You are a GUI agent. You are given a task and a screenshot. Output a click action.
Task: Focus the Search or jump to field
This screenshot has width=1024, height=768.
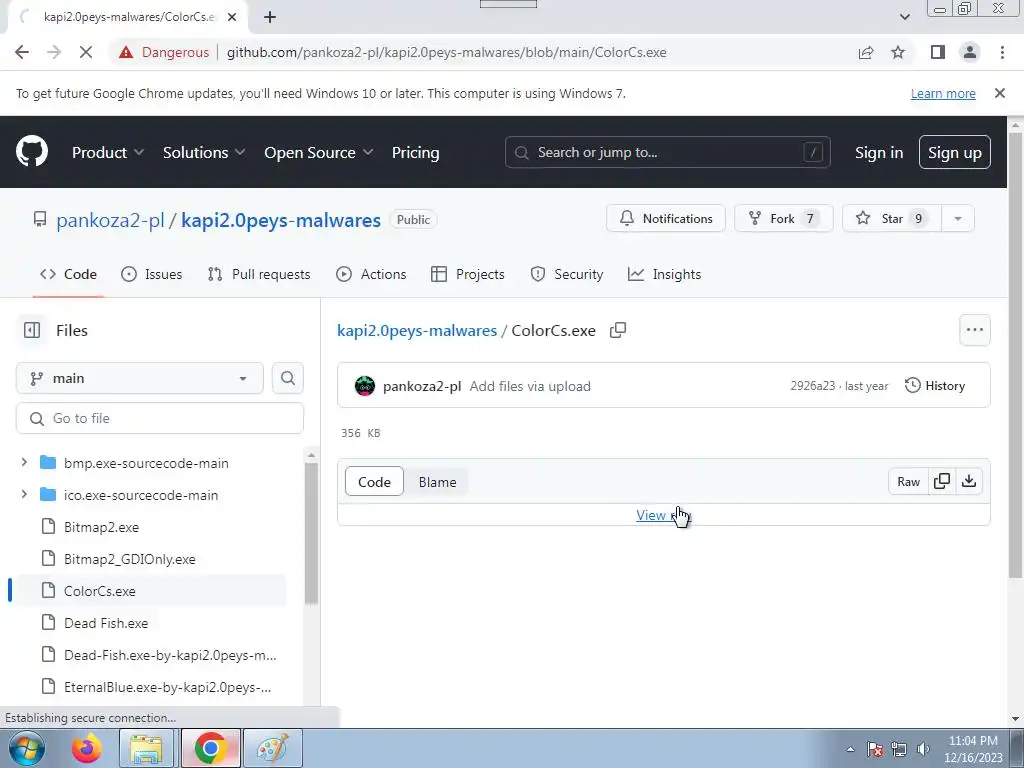667,152
